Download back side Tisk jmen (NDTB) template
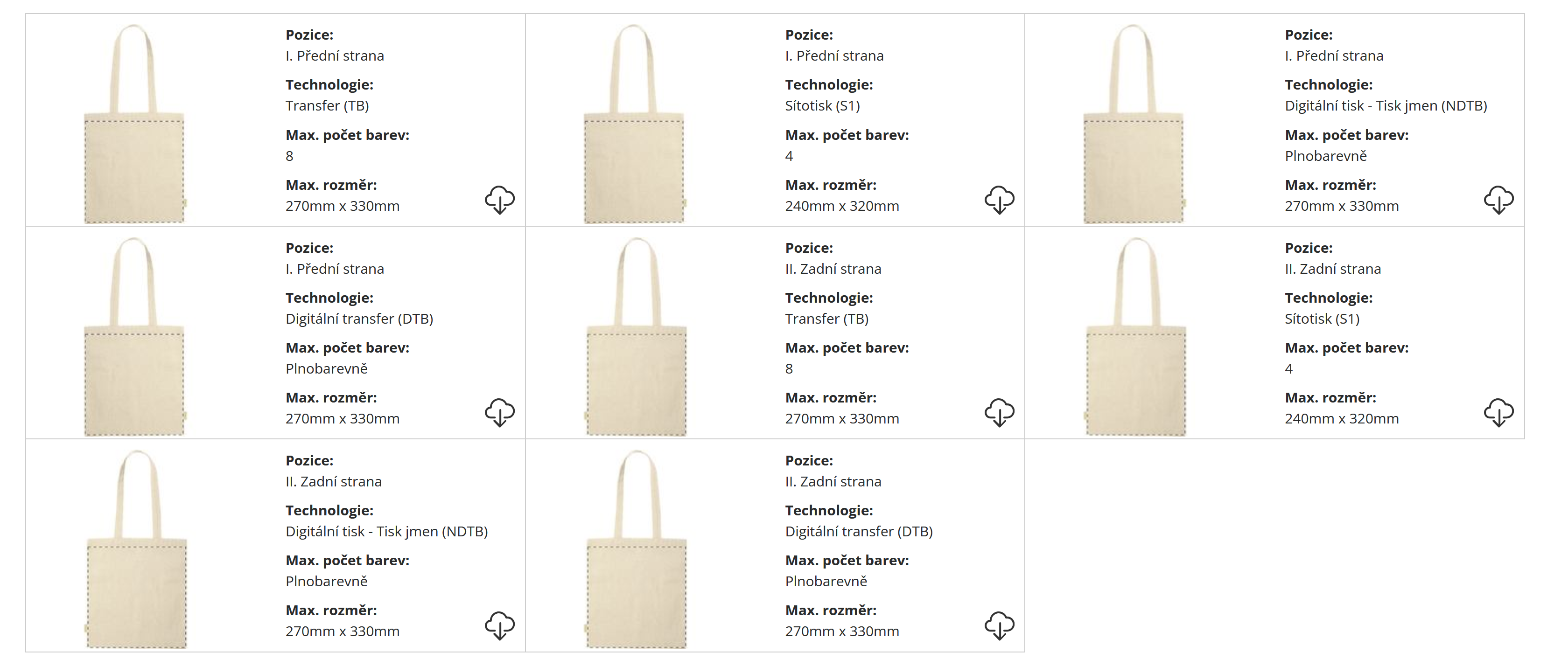The width and height of the screenshot is (1568, 666). pyautogui.click(x=499, y=626)
